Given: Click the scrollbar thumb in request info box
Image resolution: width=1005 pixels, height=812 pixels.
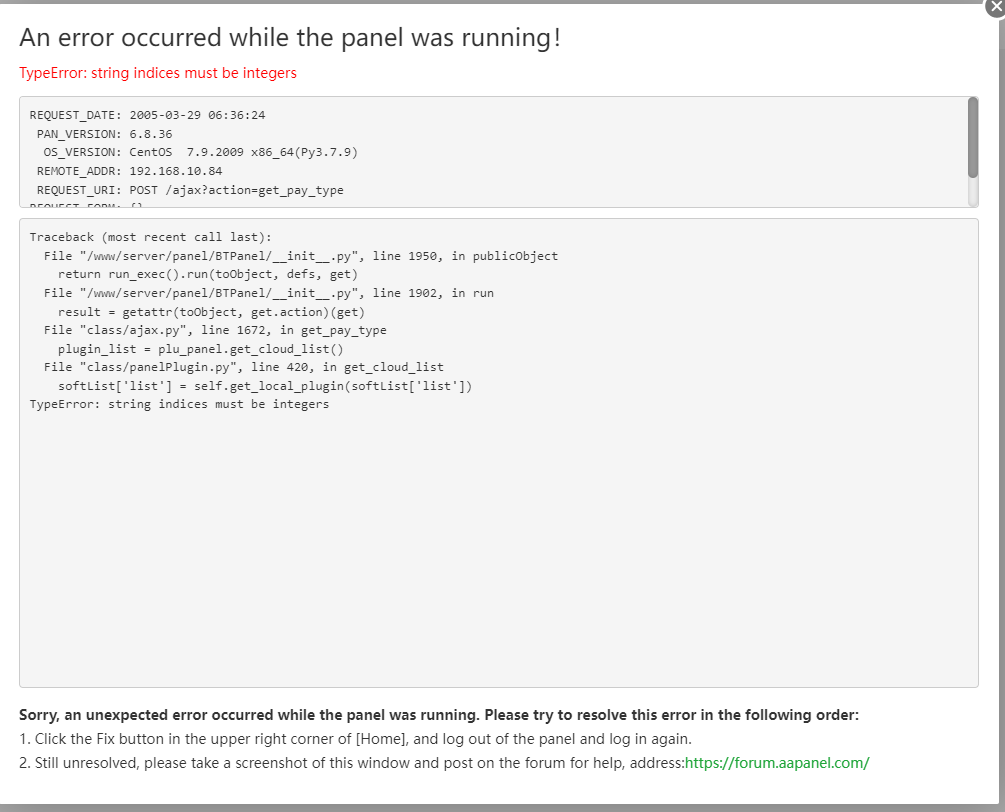Looking at the screenshot, I should pos(972,137).
